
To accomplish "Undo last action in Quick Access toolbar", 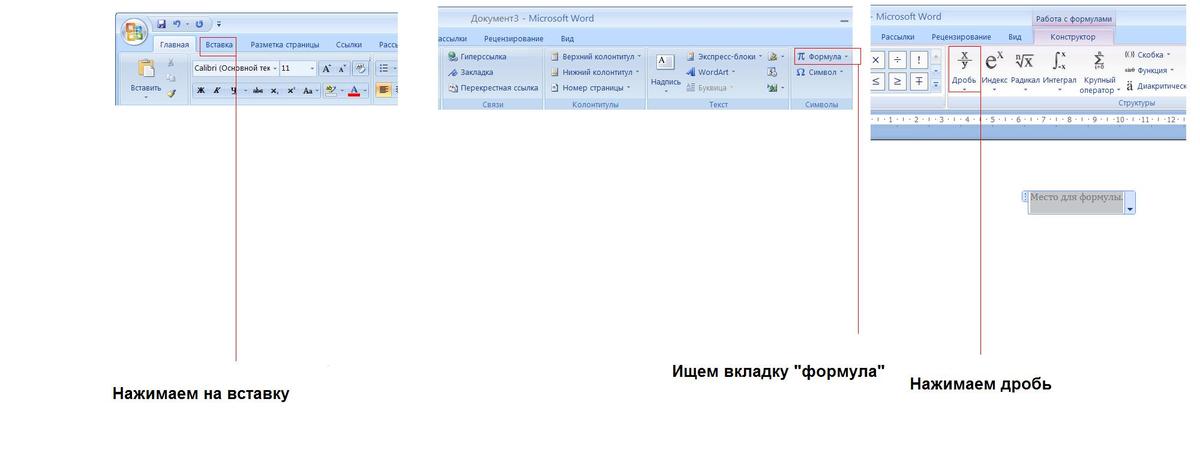I will tap(177, 22).
